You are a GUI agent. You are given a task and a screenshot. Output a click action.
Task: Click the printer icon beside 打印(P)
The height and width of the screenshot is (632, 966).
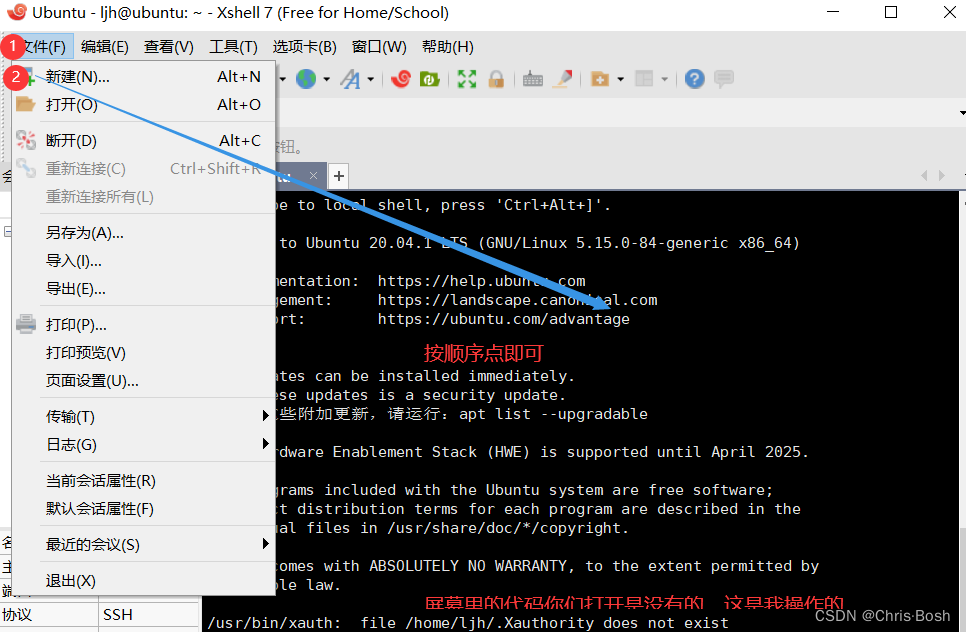coord(26,324)
